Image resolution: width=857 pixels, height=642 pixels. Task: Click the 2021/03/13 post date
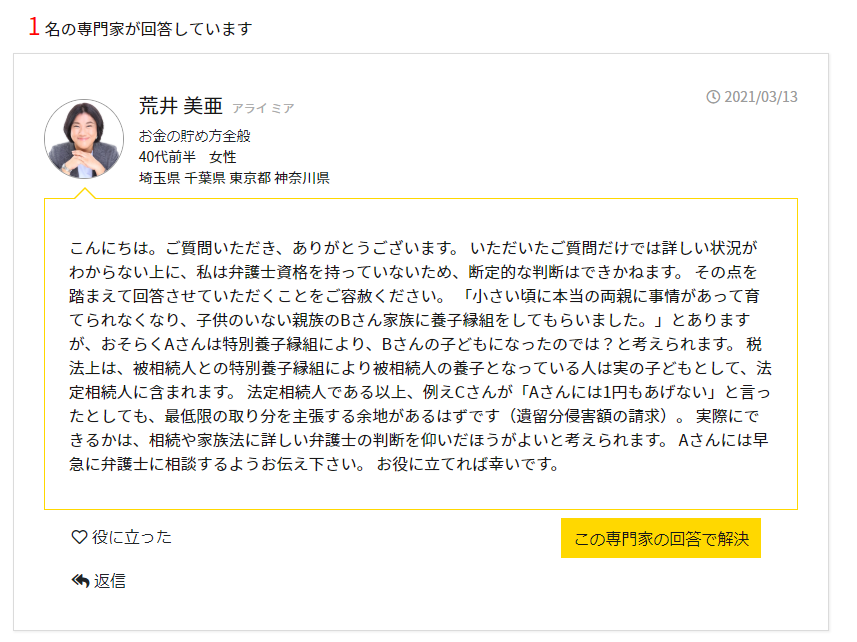click(761, 97)
